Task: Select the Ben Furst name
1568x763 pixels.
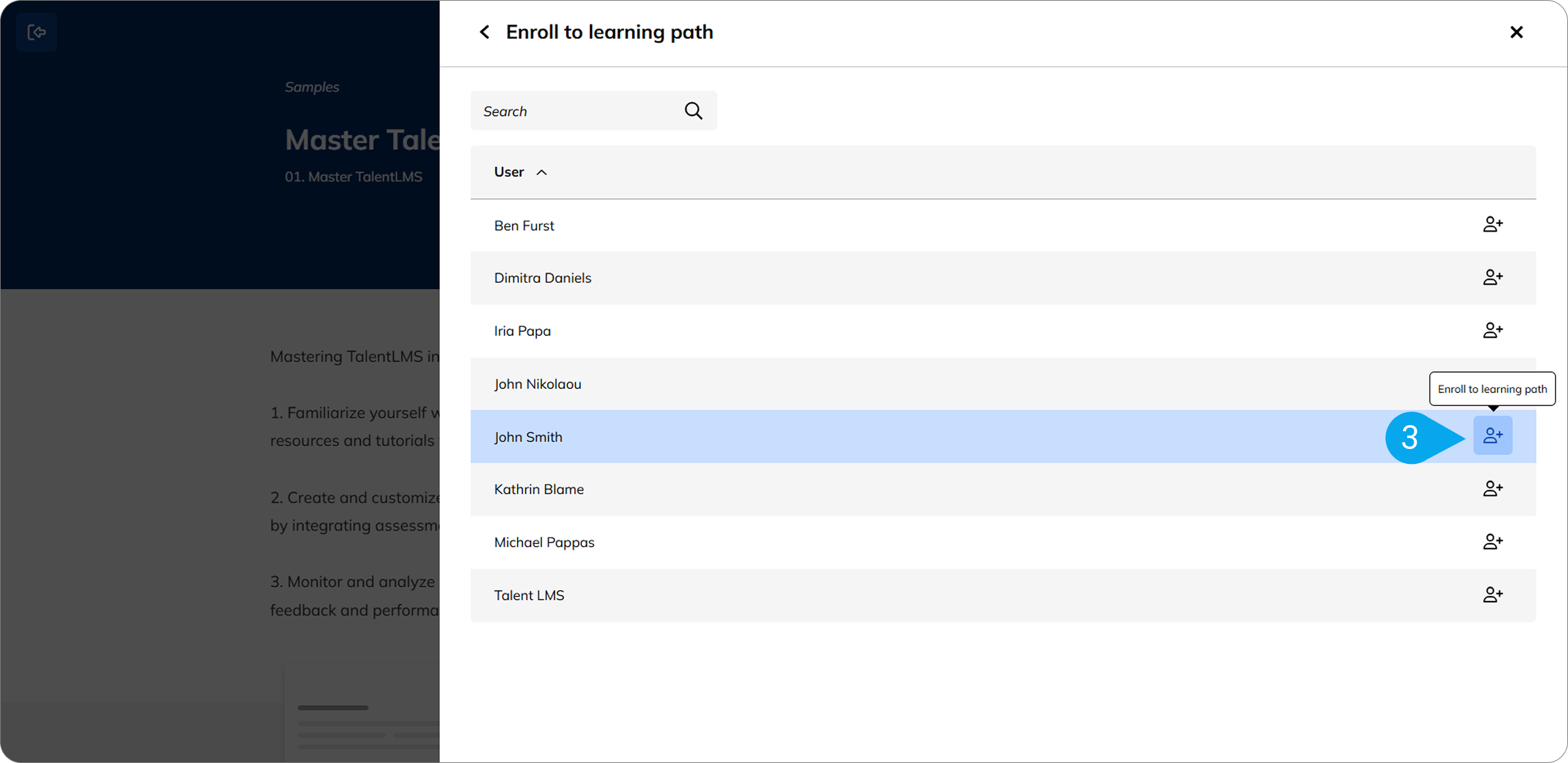Action: (x=524, y=225)
